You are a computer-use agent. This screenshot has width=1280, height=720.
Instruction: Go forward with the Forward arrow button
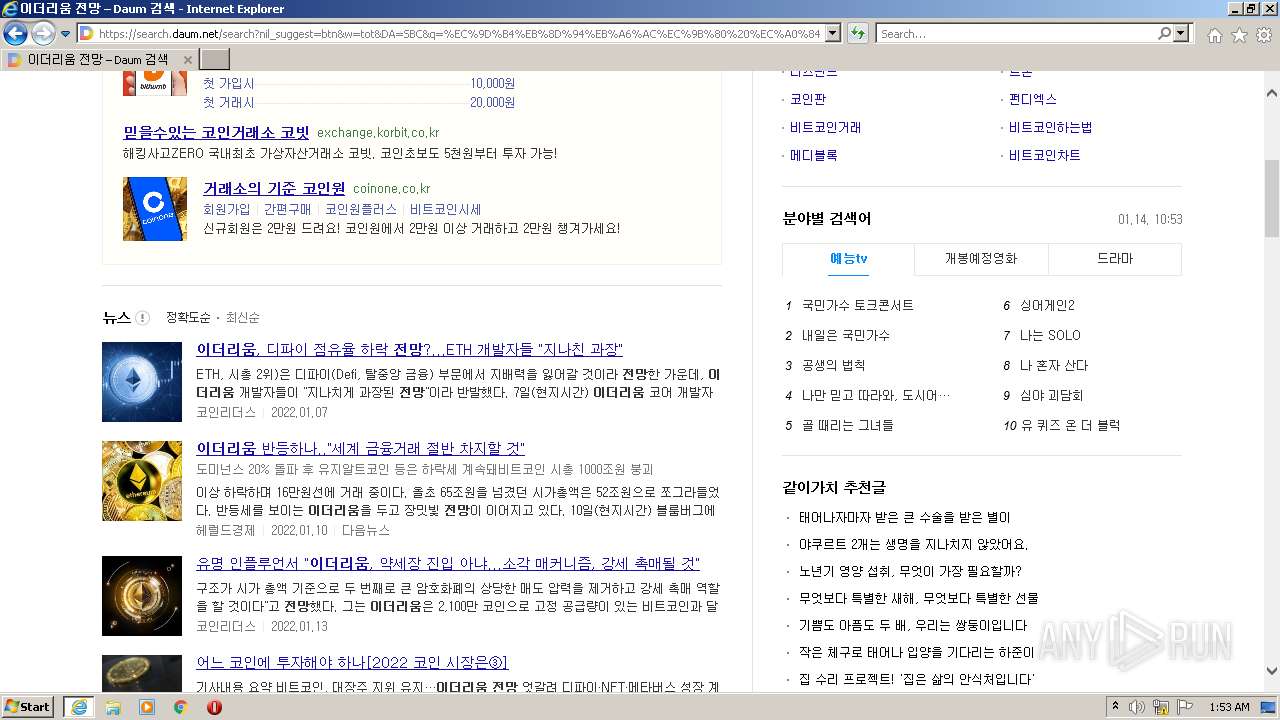point(43,34)
